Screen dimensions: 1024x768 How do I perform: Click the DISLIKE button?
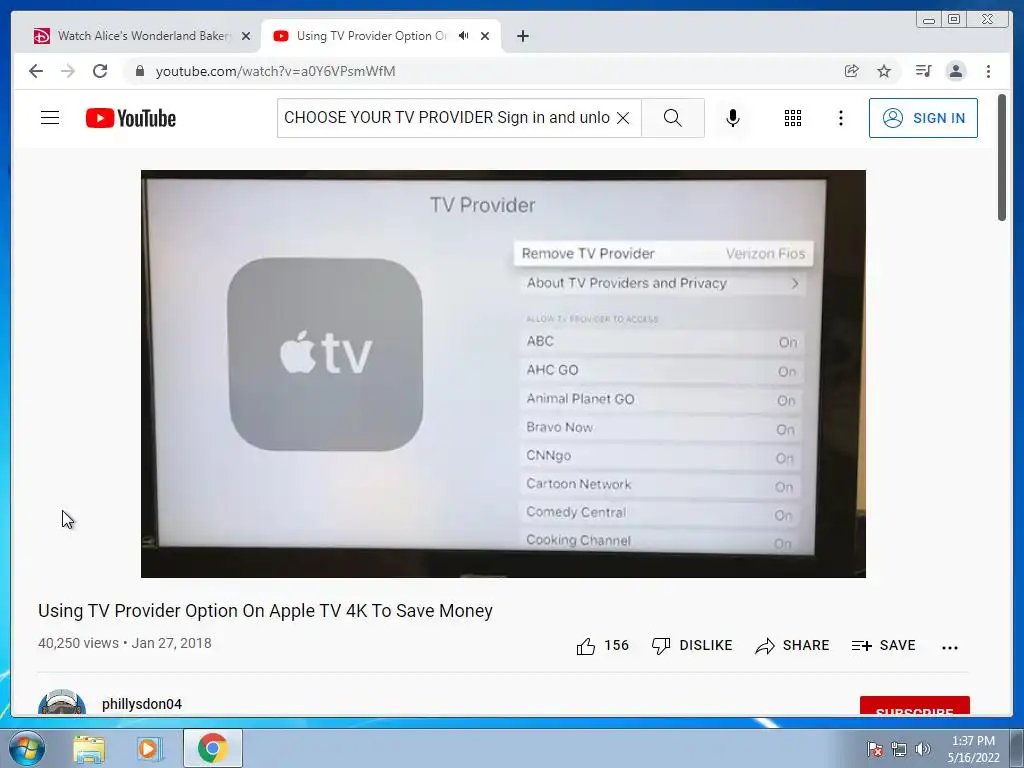point(692,646)
